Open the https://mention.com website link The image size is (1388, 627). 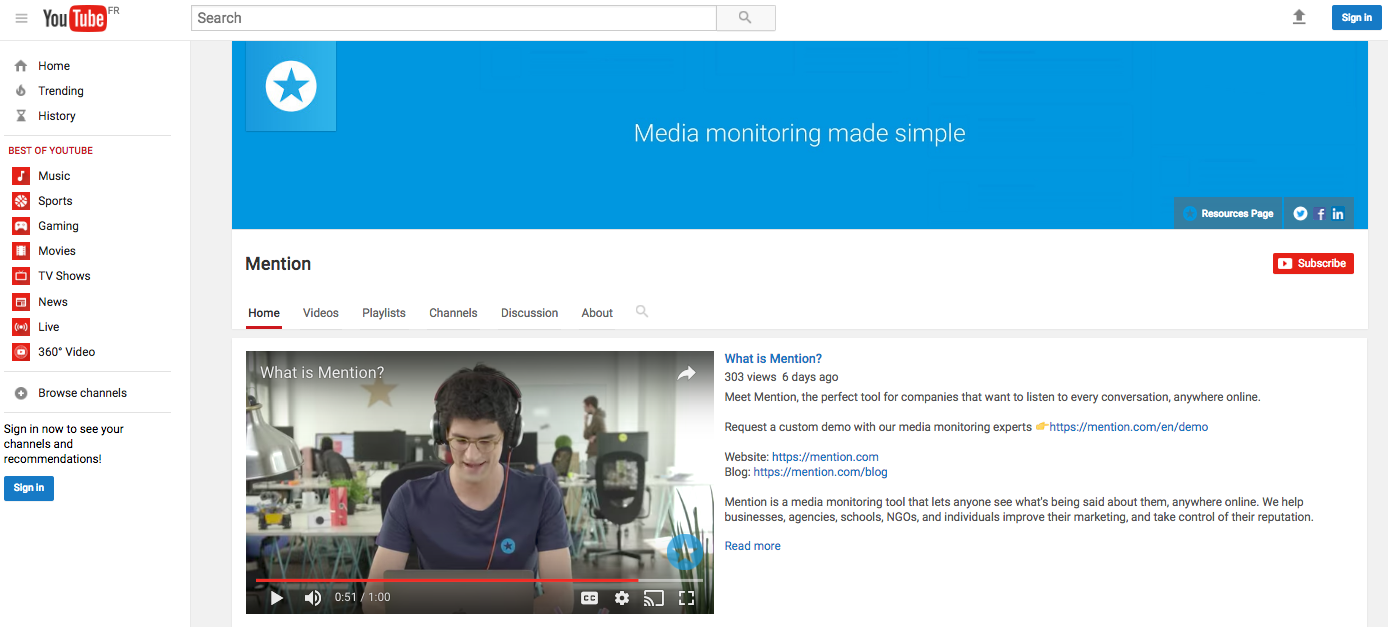pos(825,457)
